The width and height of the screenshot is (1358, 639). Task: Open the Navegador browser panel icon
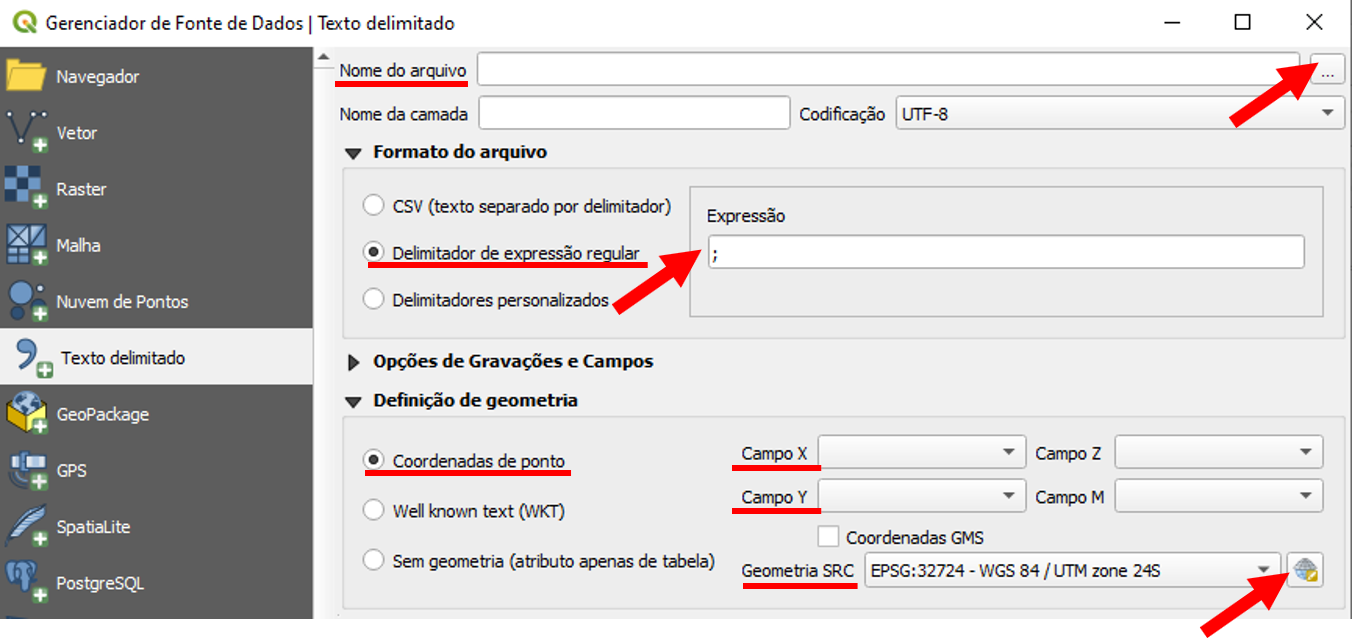coord(26,76)
